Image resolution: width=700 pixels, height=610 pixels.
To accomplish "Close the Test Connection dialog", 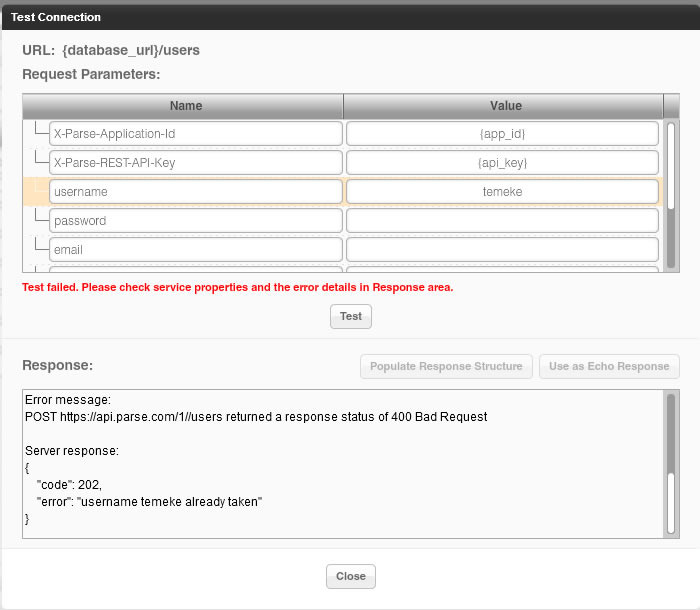I will (x=351, y=576).
